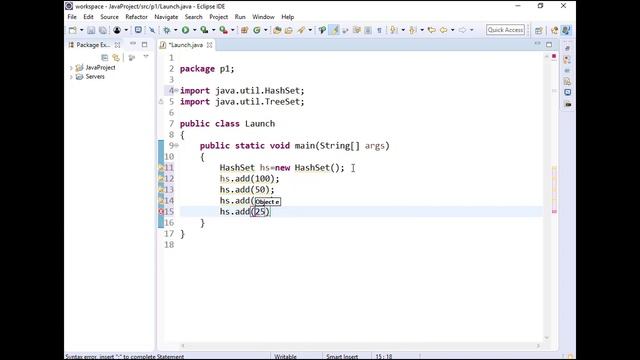This screenshot has height=360, width=640.
Task: Click the Run (green play) button
Action: 185,30
